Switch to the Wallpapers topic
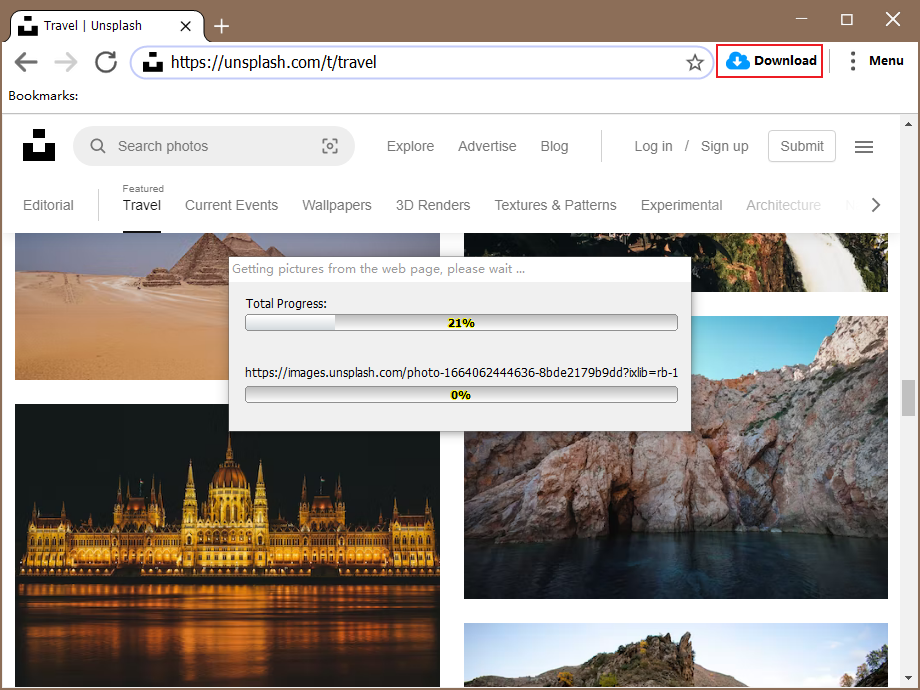 pos(337,205)
